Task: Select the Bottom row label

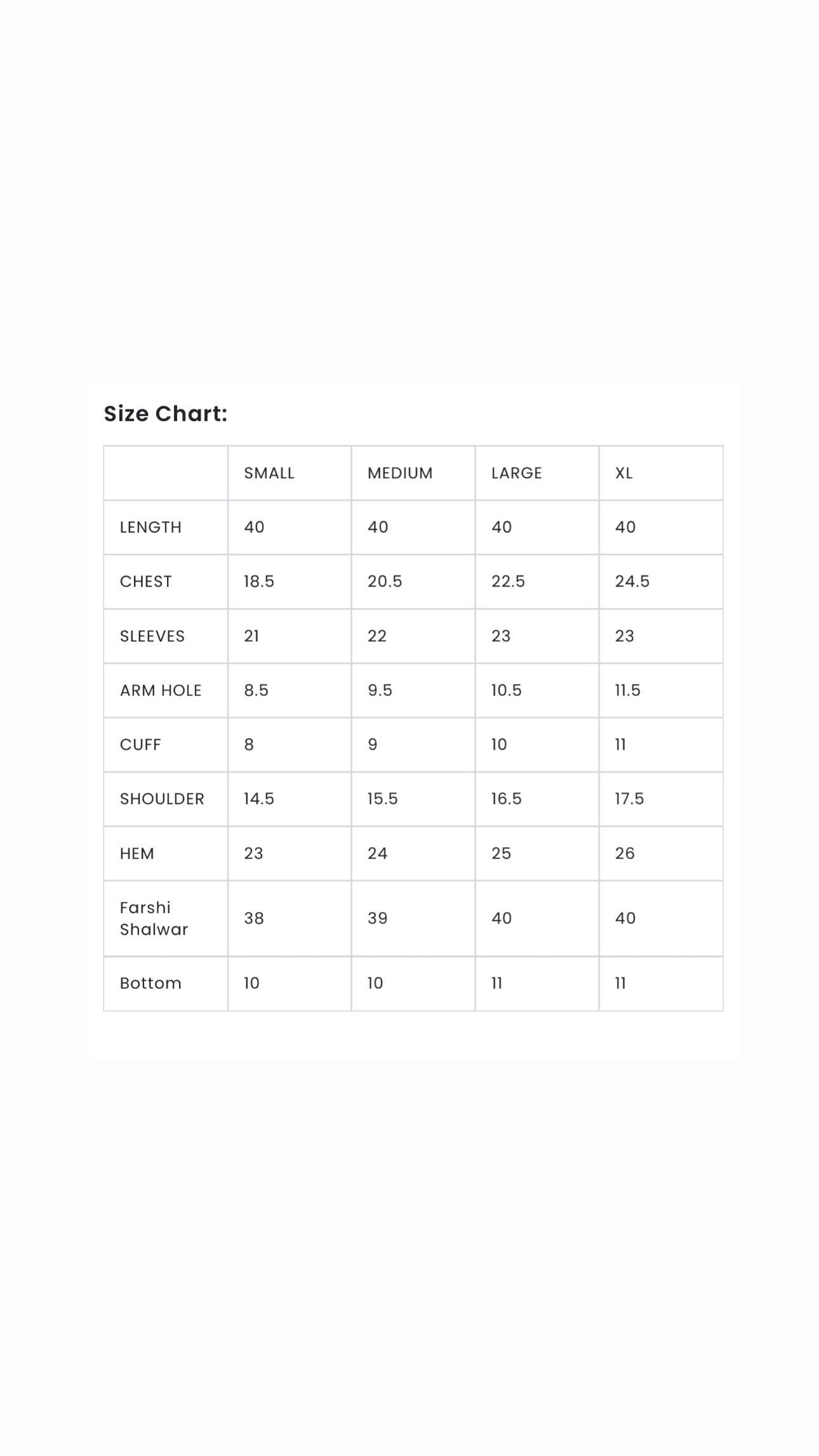Action: pos(150,983)
